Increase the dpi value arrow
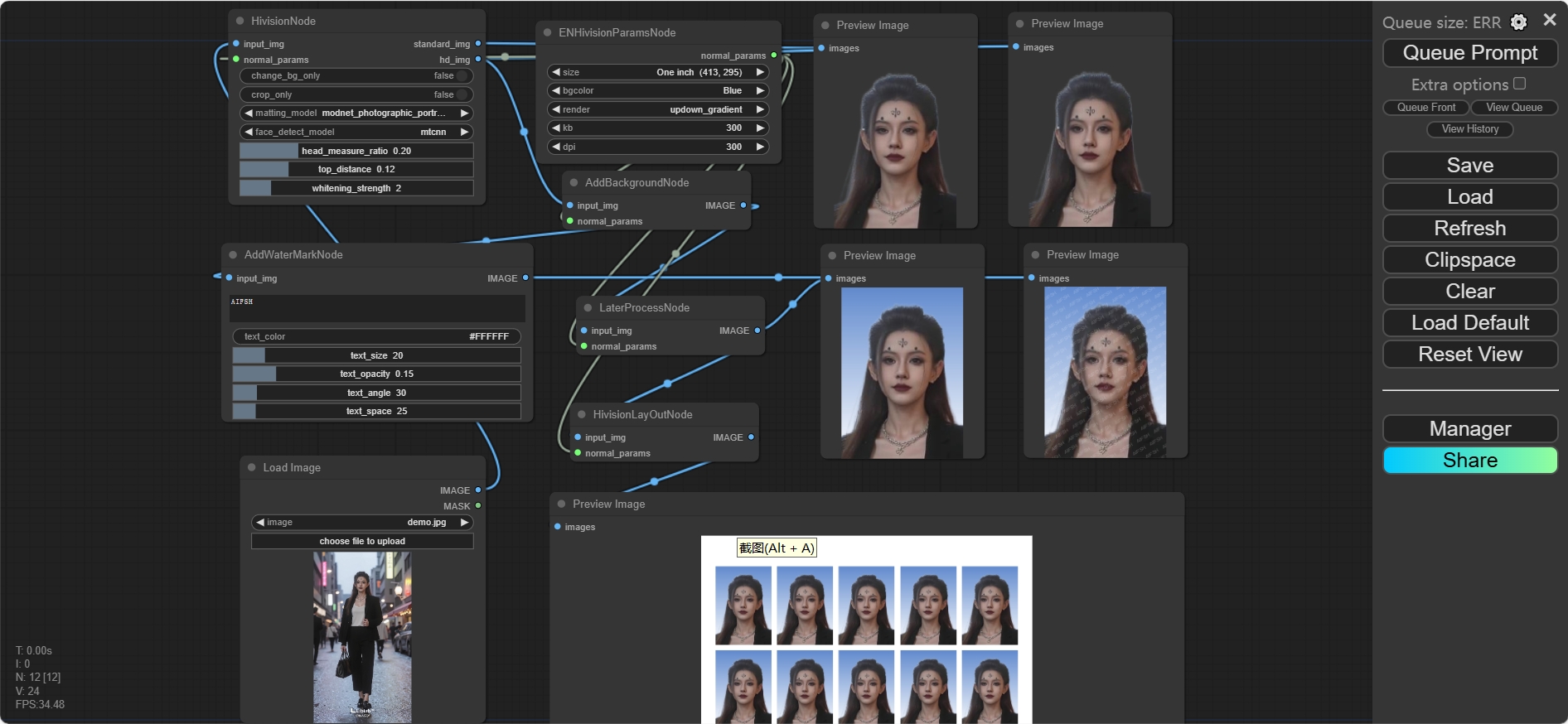Viewport: 1568px width, 724px height. pyautogui.click(x=760, y=147)
